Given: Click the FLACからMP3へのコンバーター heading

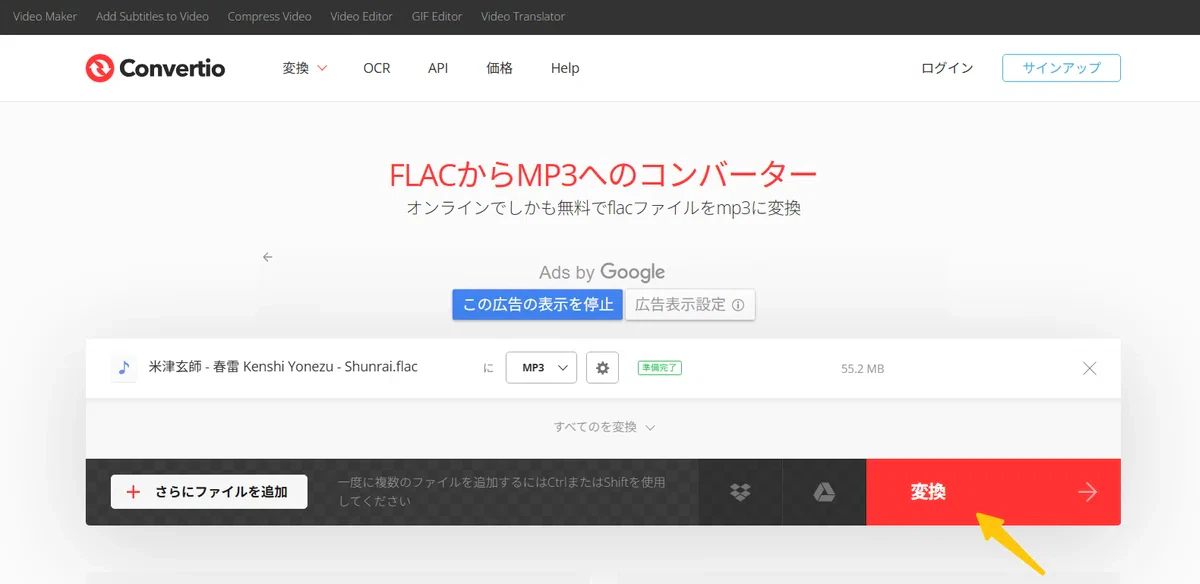Looking at the screenshot, I should (603, 175).
